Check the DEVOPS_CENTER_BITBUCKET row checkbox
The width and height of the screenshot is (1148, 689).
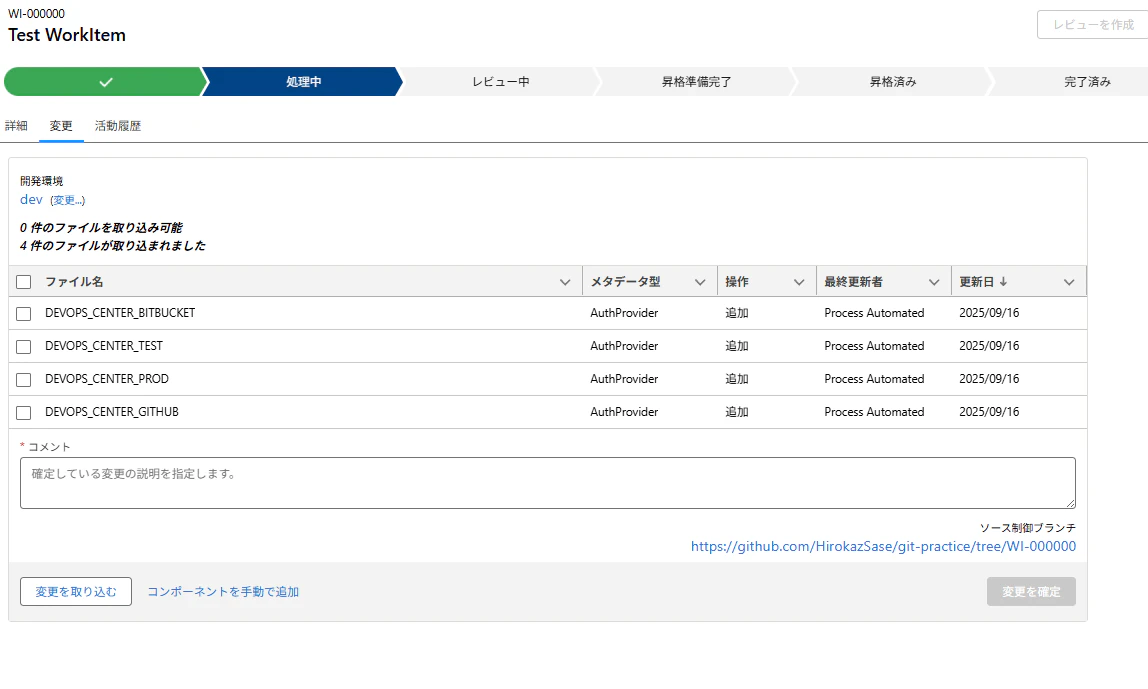(23, 313)
